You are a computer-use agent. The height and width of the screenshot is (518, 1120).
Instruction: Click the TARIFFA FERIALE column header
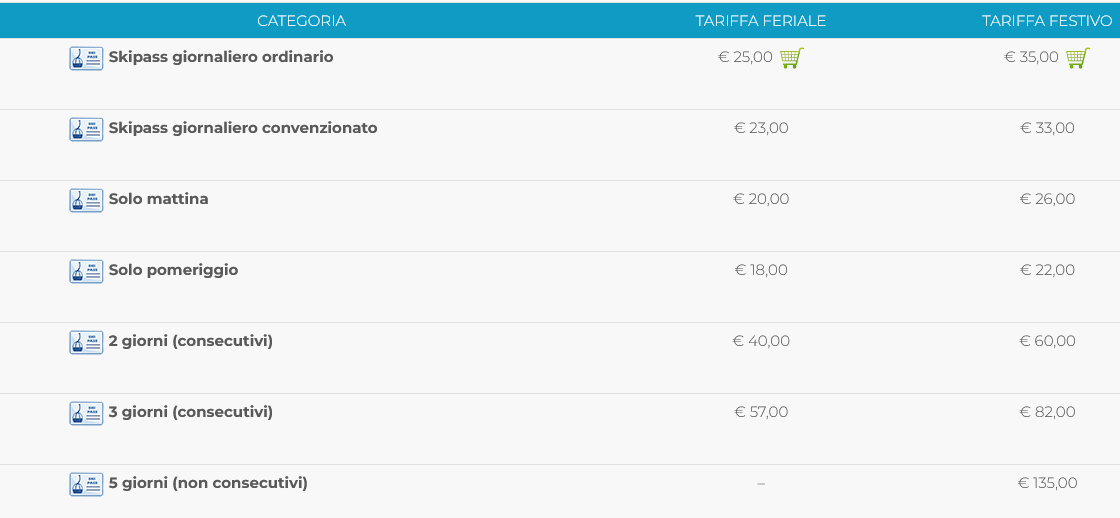[x=760, y=21]
